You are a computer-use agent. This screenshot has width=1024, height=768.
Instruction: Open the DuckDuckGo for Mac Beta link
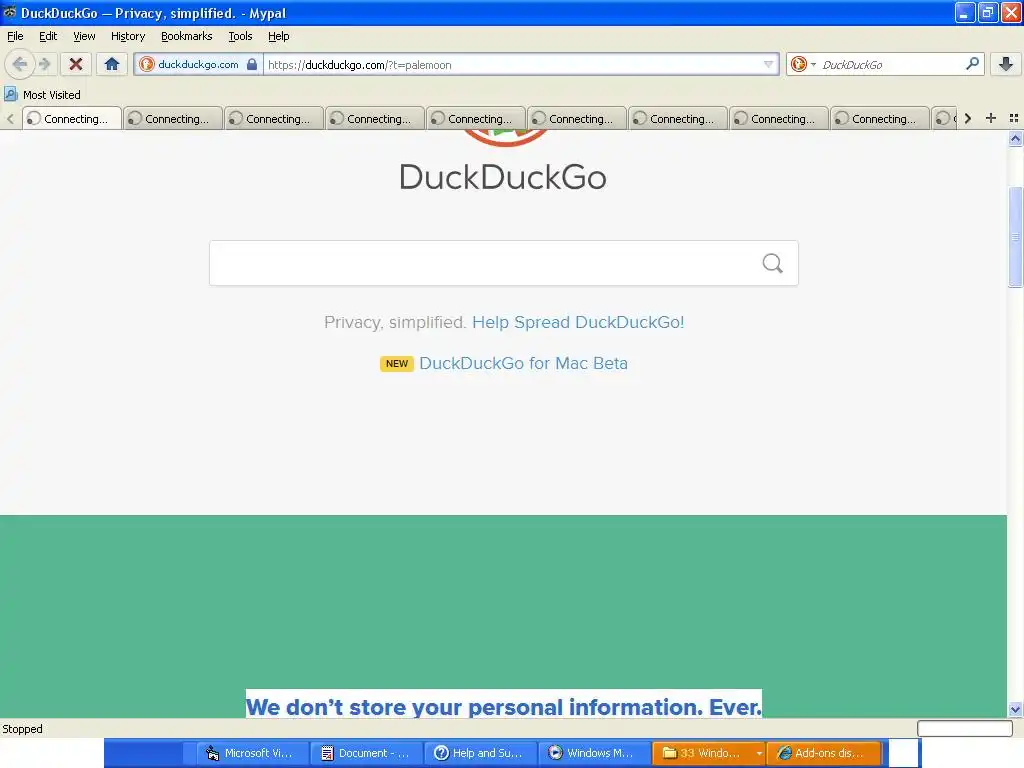523,363
